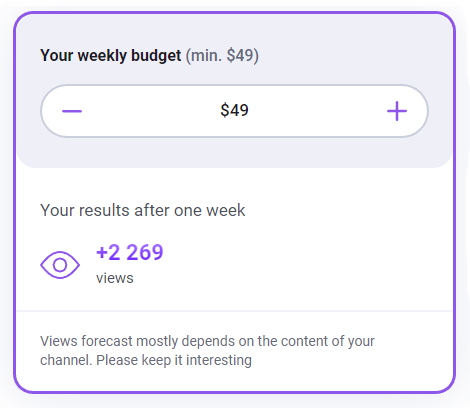Click the word "channel." starting second disclaimer line
470x408 pixels.
[x=66, y=360]
